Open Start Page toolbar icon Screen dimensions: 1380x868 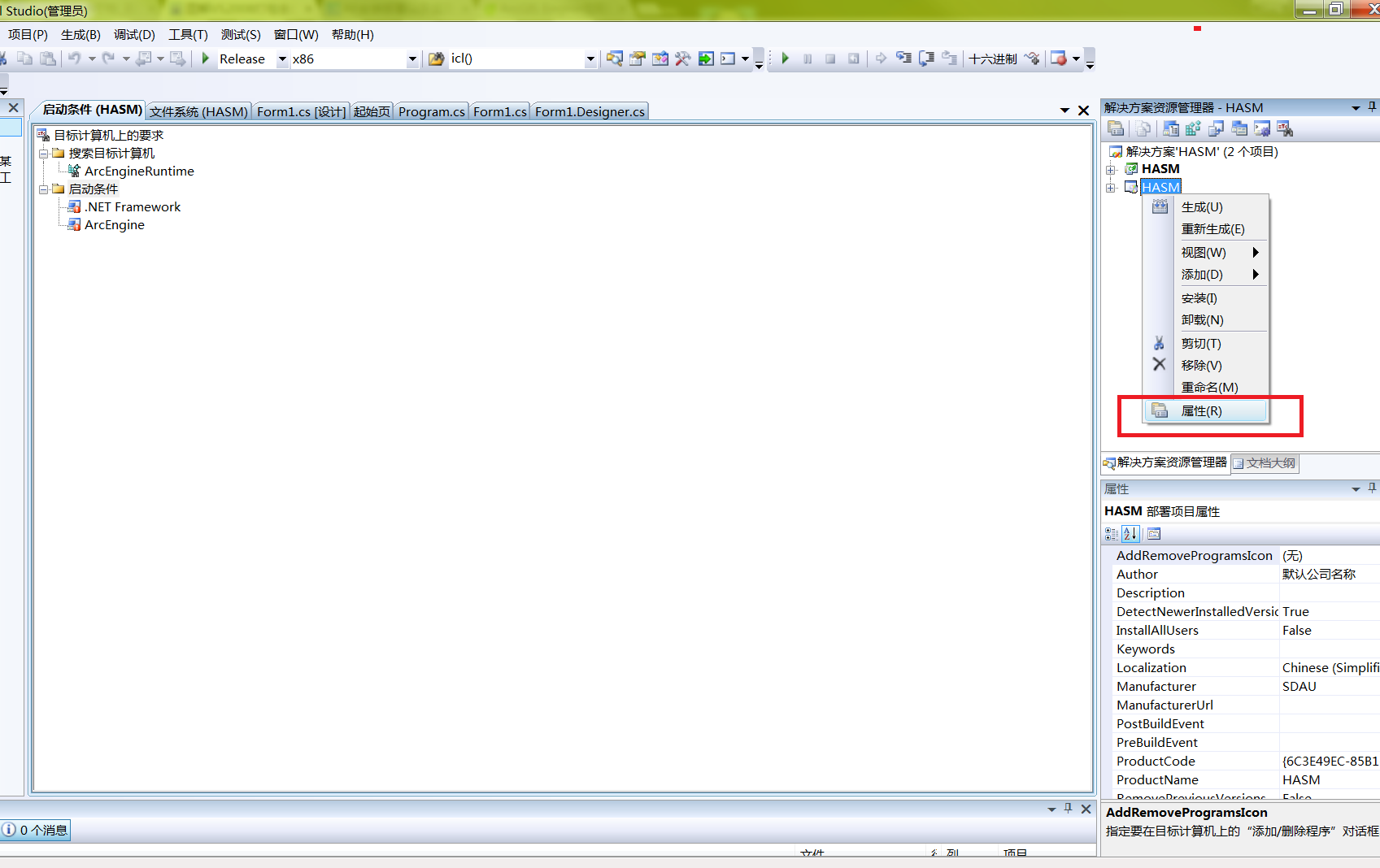point(706,59)
